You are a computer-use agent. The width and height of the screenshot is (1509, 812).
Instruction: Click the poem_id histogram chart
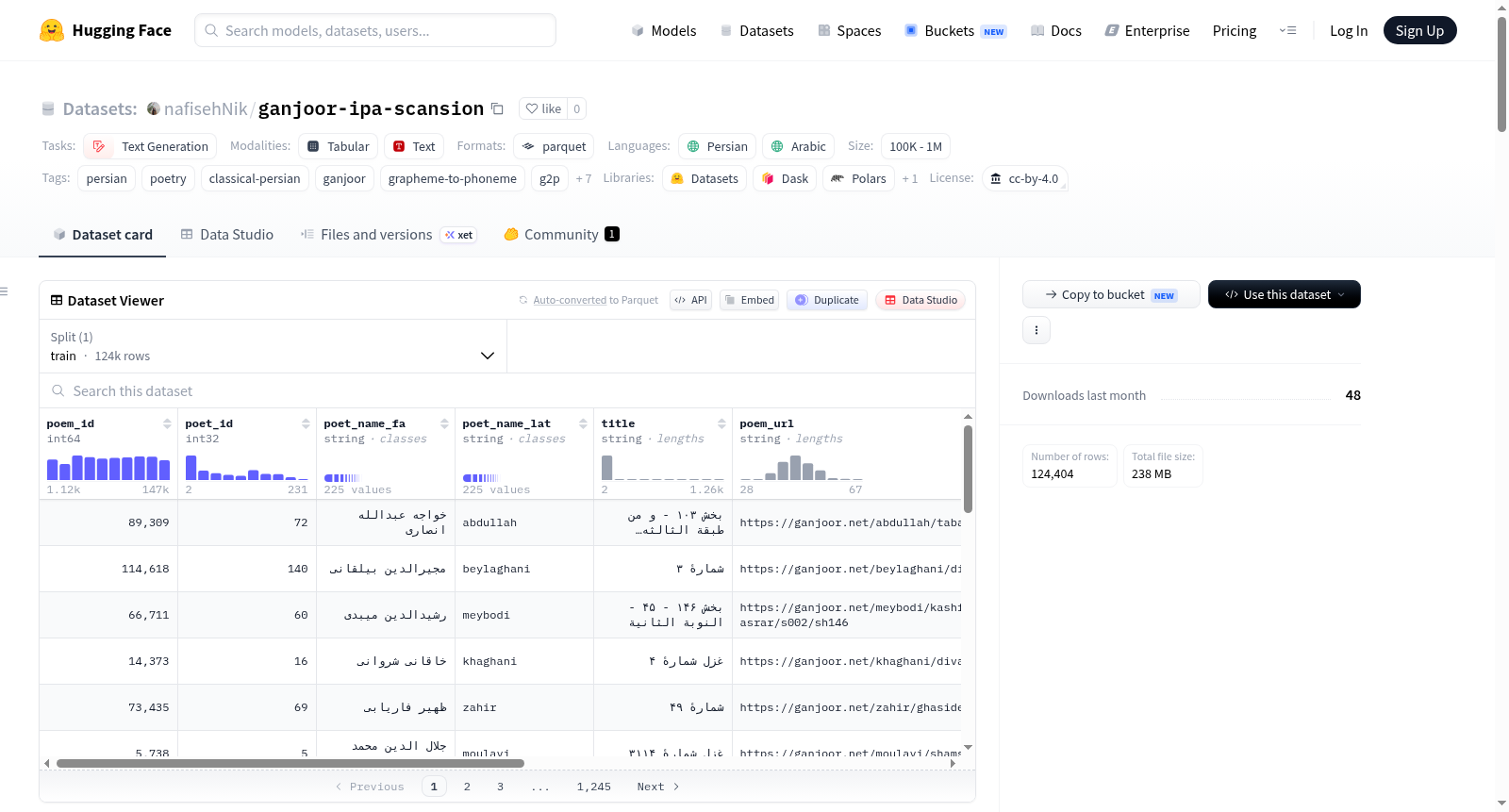click(x=108, y=468)
